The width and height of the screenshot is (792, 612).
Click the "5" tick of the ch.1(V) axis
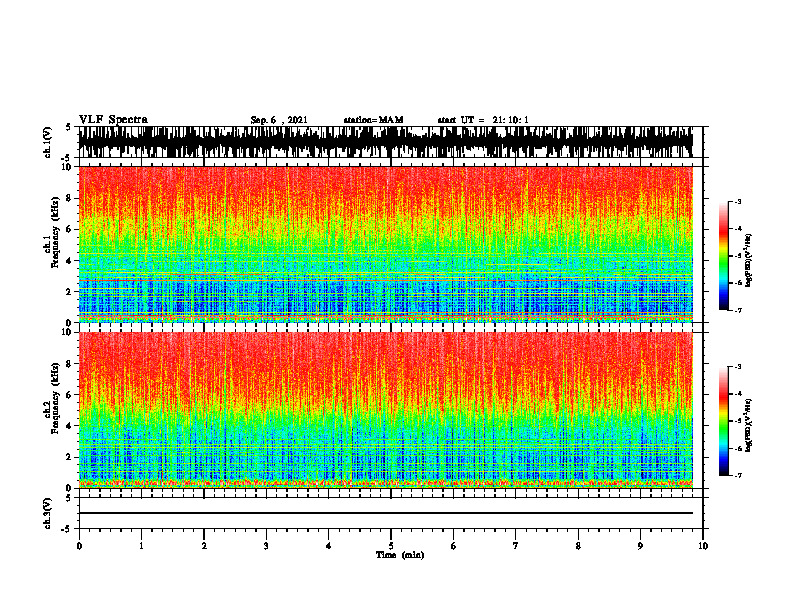coord(68,128)
